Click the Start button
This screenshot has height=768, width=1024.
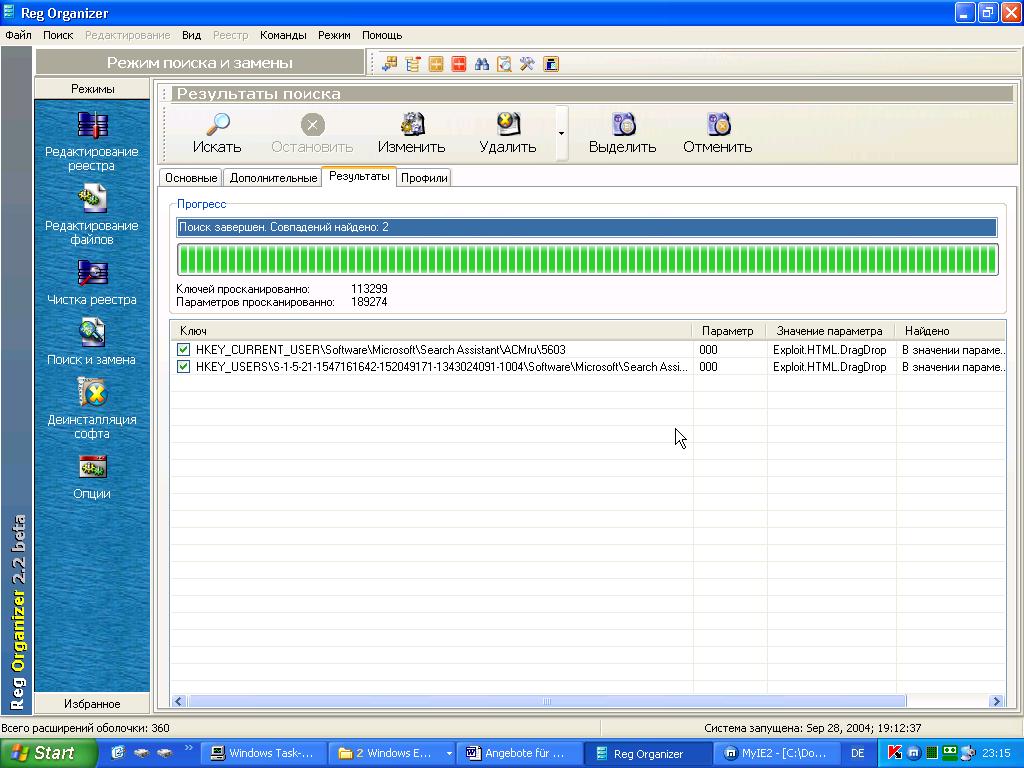48,753
